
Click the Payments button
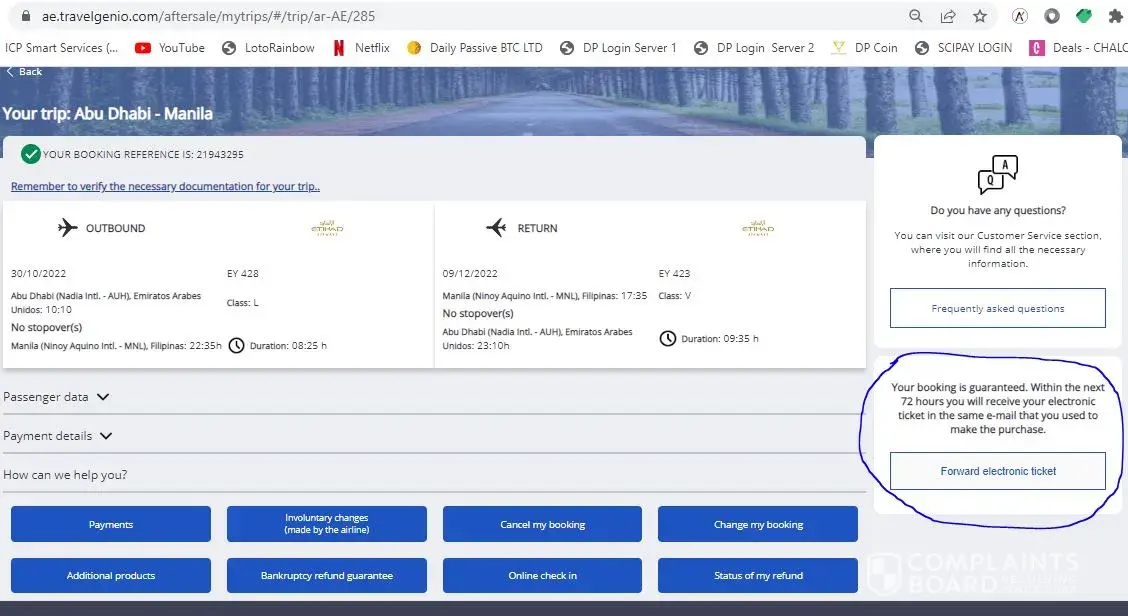tap(110, 524)
